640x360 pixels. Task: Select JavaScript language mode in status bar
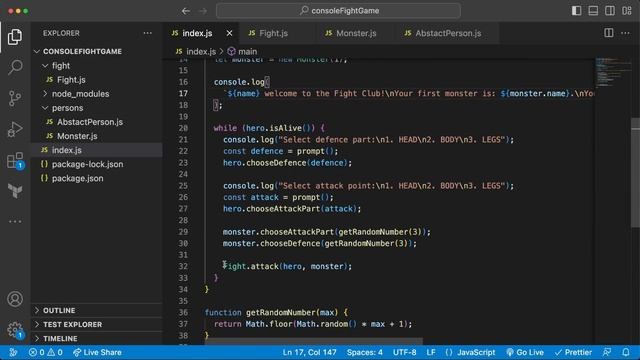(470, 352)
